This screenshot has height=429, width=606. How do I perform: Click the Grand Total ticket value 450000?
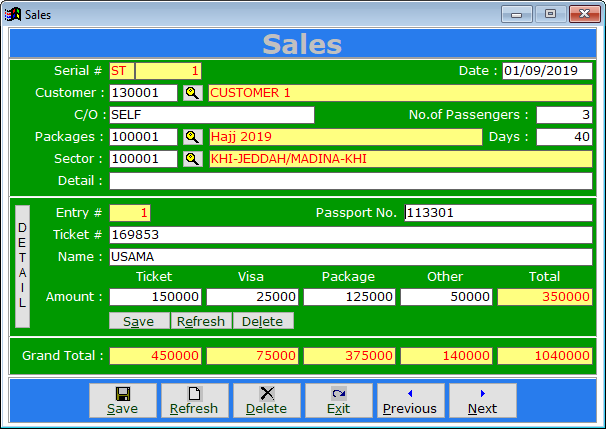tap(155, 356)
